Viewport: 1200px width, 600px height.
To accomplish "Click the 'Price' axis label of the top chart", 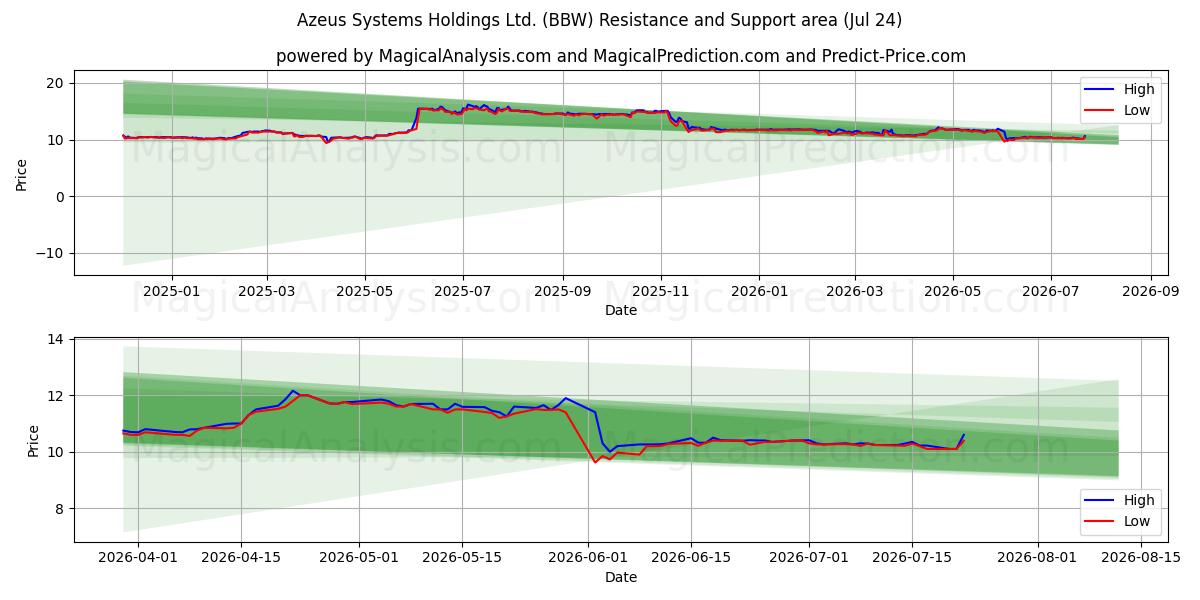I will [22, 173].
